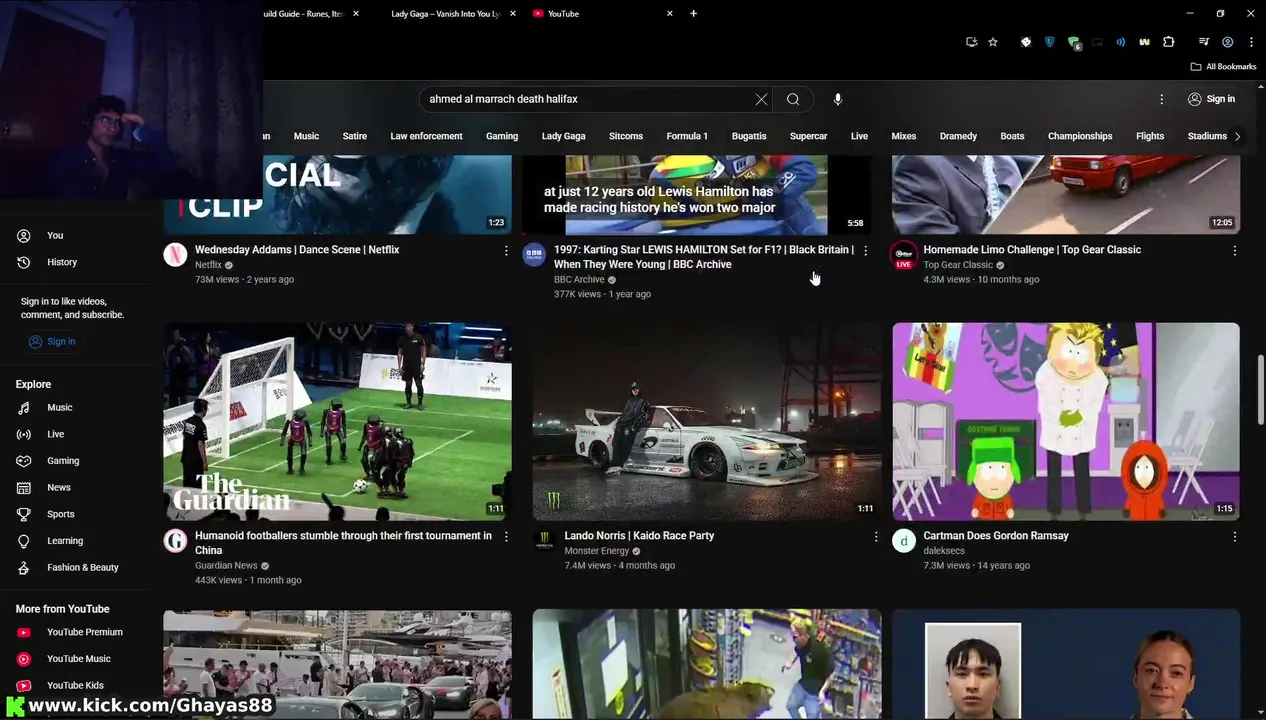Open options for 1997 Karting Star Lewis Hamilton video
This screenshot has height=720, width=1266.
tap(866, 250)
